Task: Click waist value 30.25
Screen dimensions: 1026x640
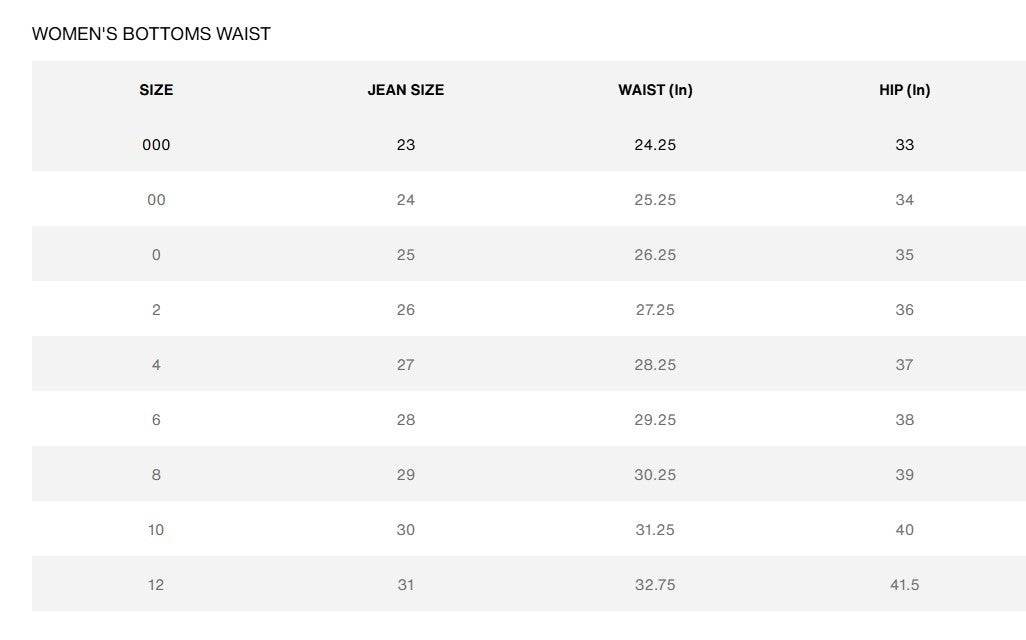Action: click(x=655, y=475)
